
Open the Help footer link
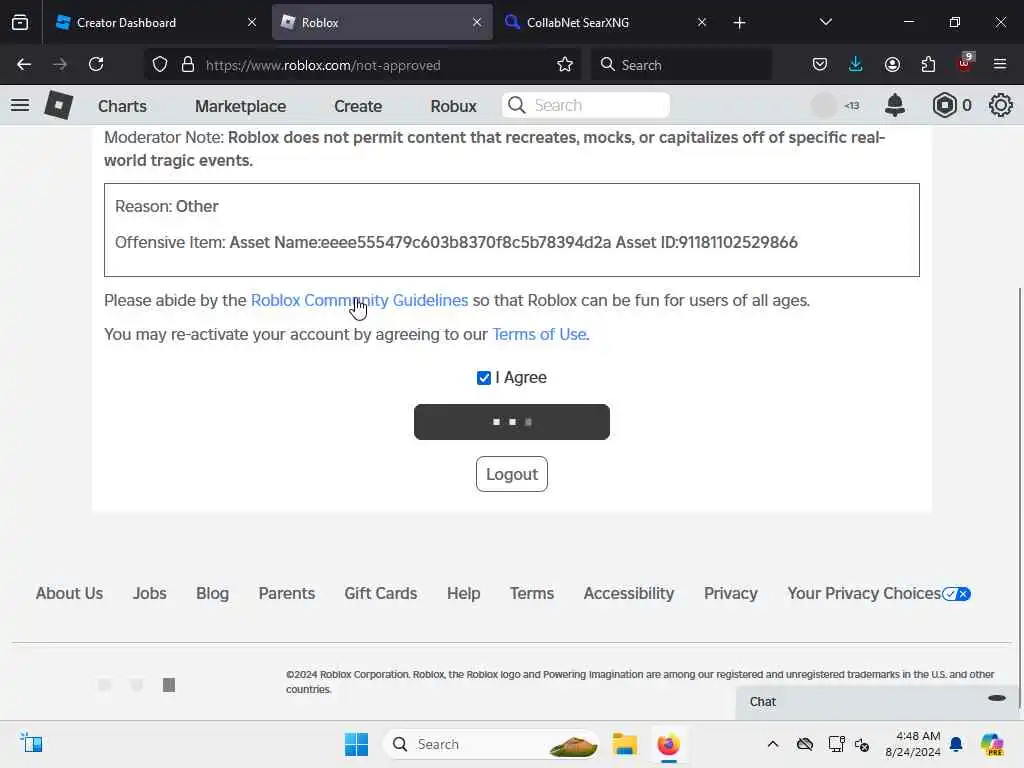click(x=464, y=594)
